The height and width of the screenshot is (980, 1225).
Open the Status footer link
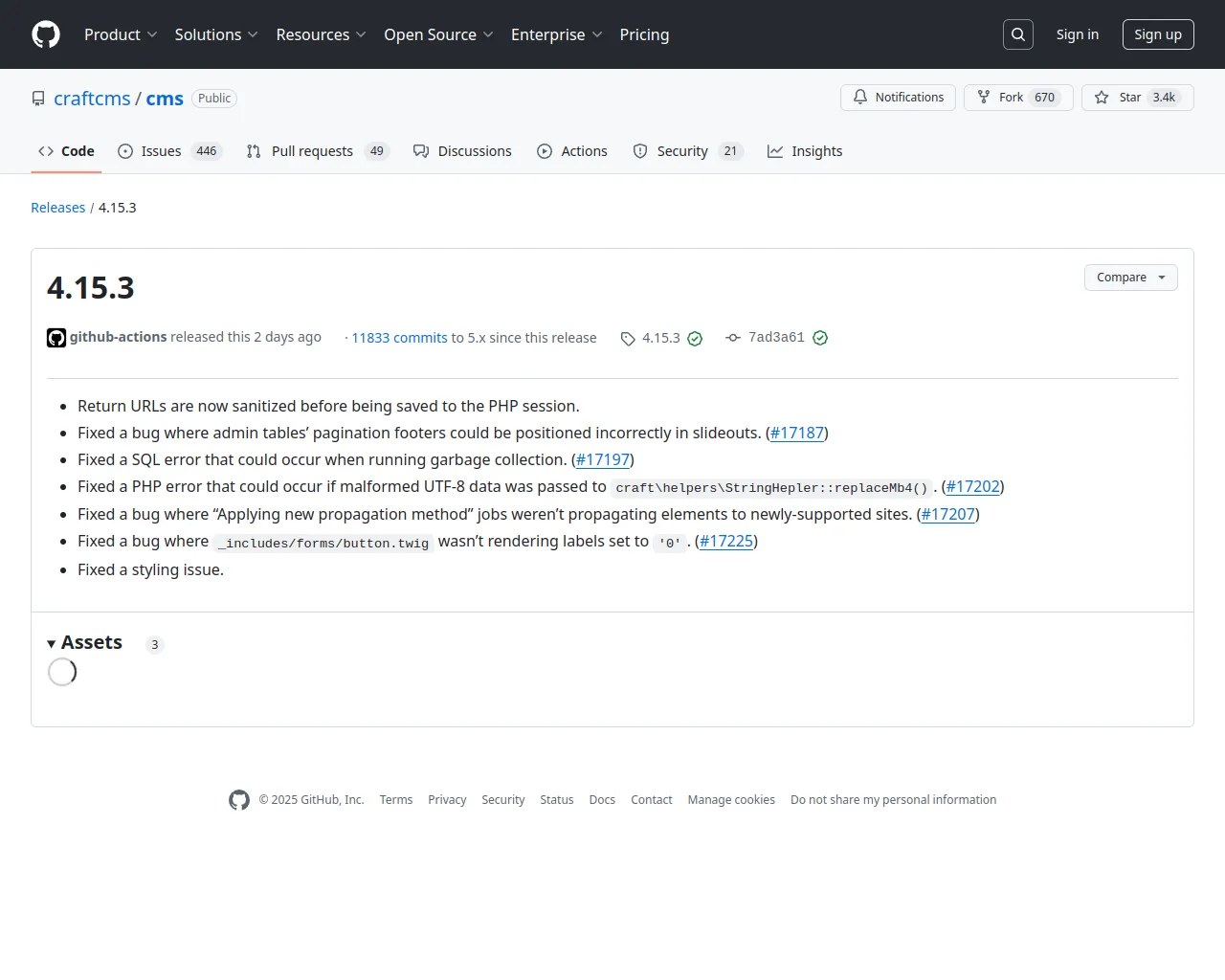click(557, 800)
